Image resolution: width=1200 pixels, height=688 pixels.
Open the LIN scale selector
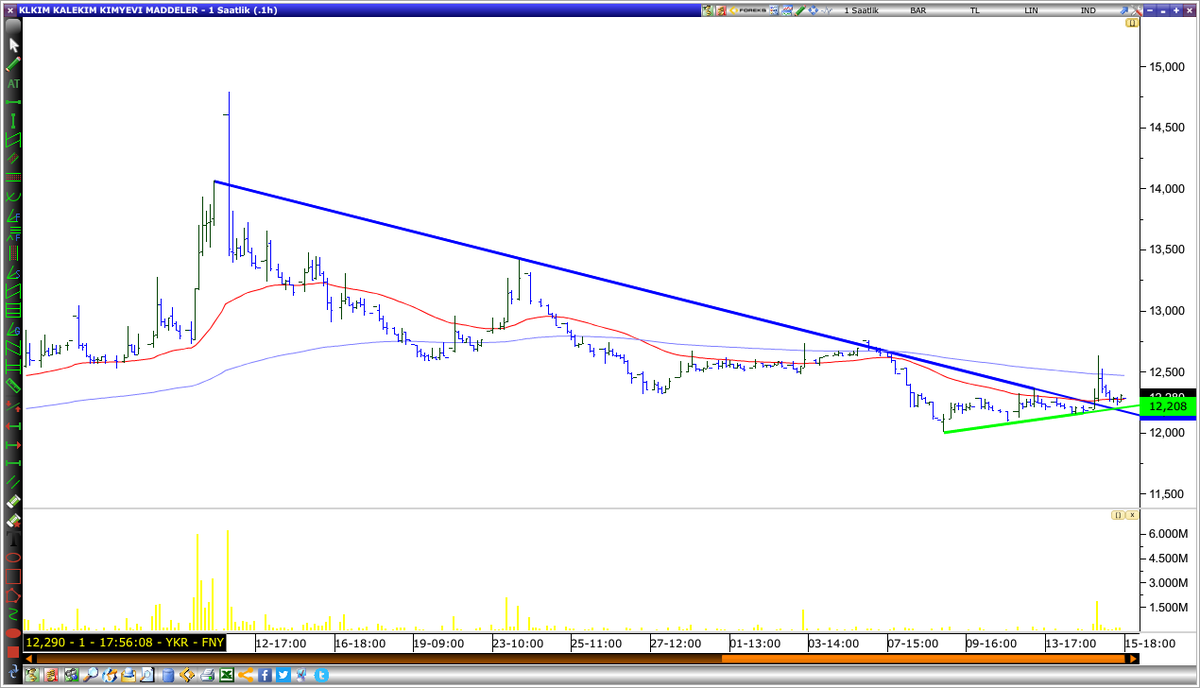[1031, 10]
